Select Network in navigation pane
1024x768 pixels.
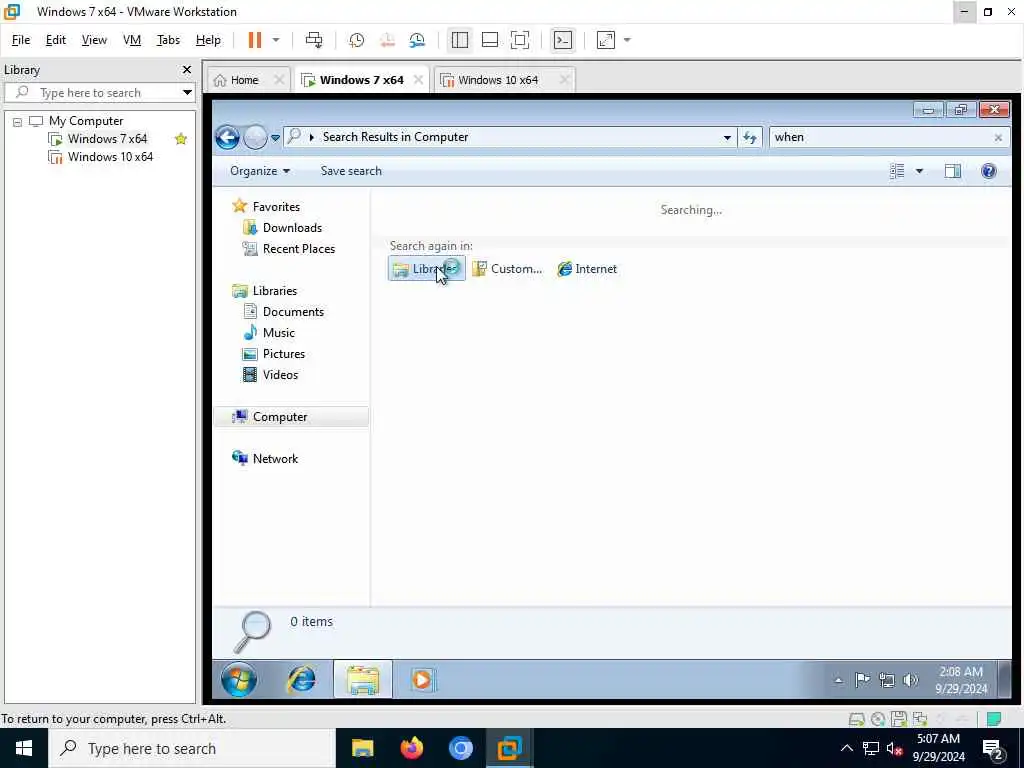coord(275,458)
